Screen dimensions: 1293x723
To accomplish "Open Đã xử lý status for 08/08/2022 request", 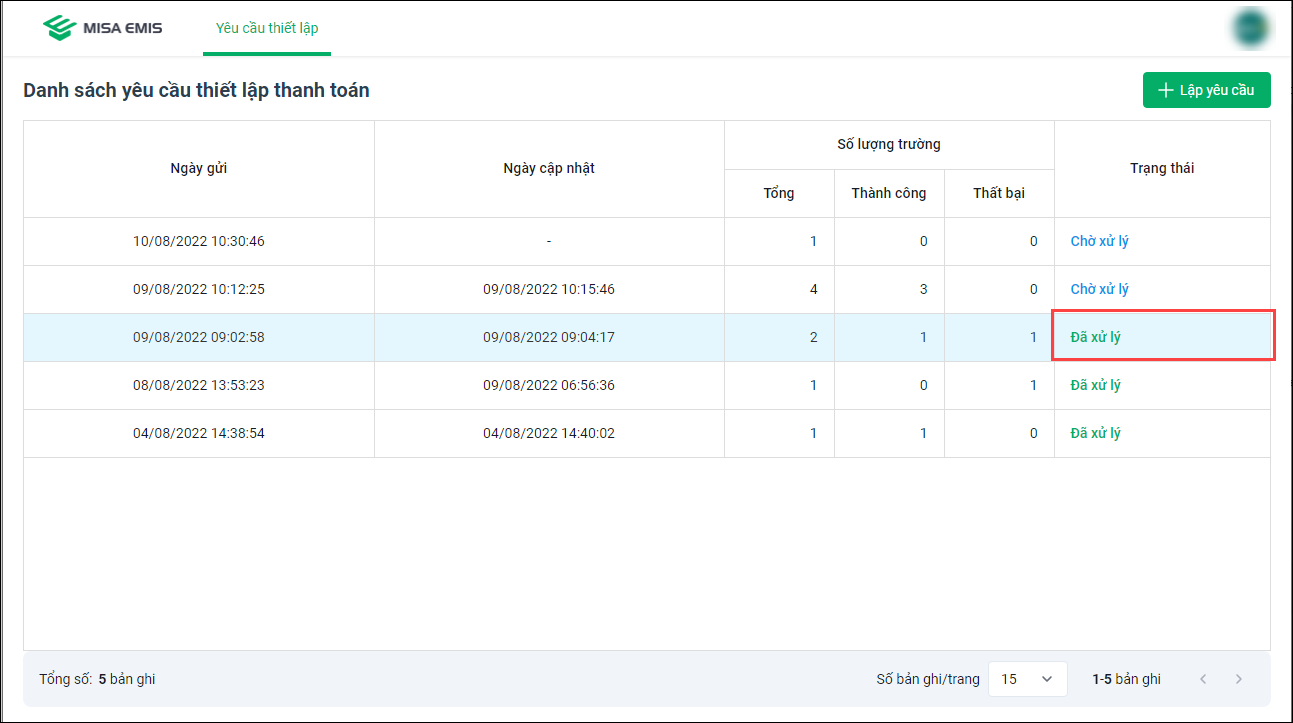I will pyautogui.click(x=1096, y=385).
